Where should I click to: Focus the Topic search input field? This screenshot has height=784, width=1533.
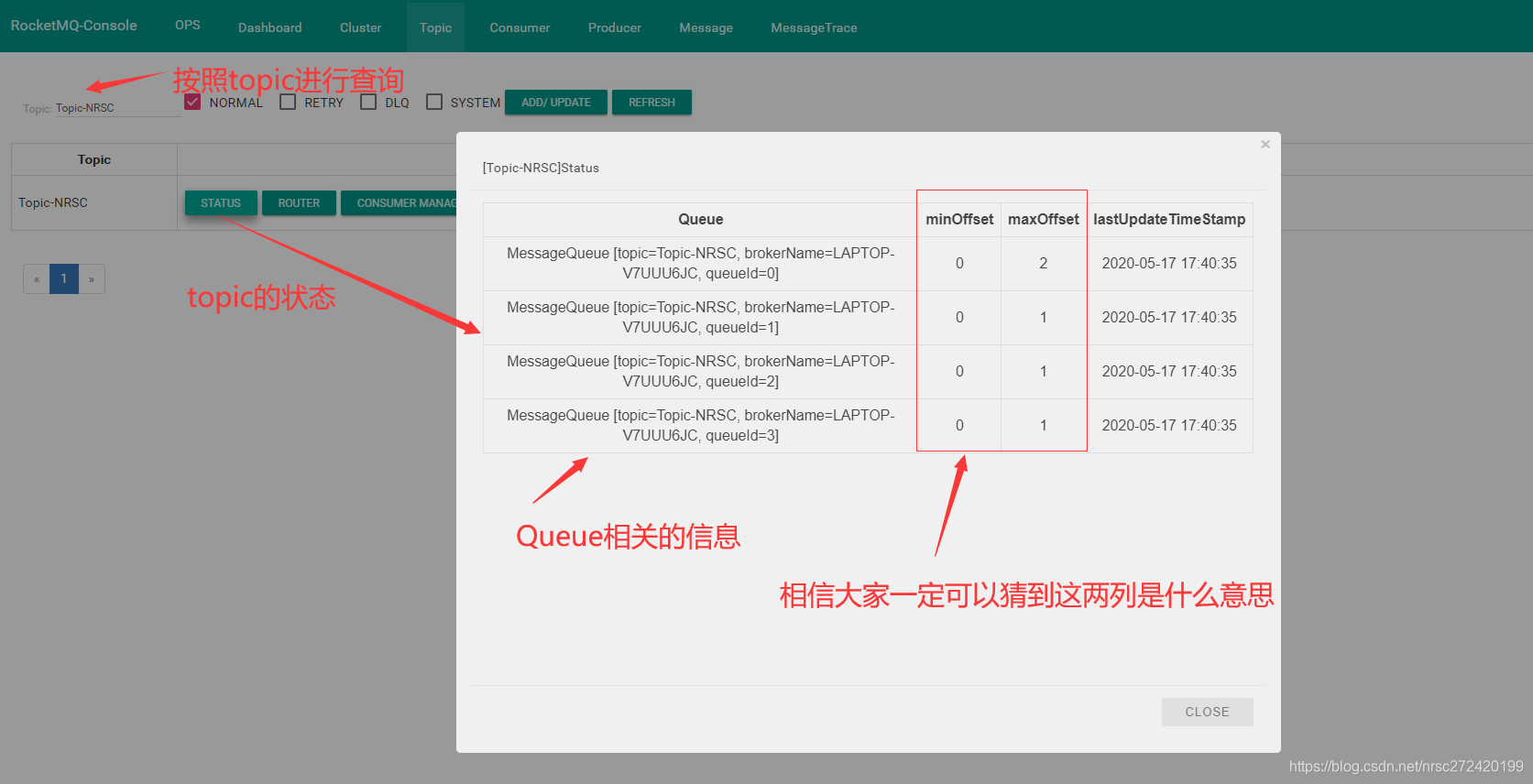click(117, 108)
